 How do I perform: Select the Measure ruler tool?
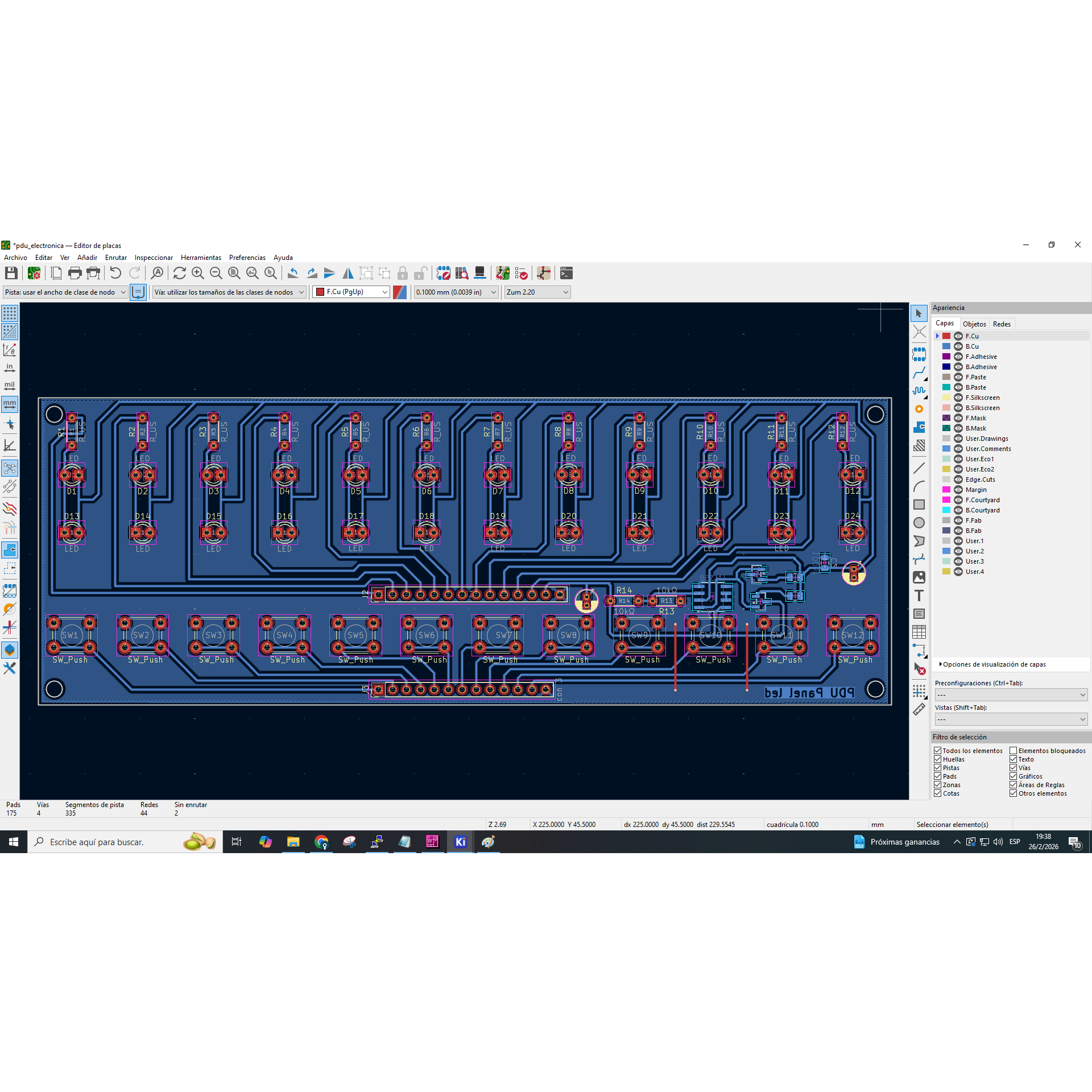pyautogui.click(x=919, y=709)
